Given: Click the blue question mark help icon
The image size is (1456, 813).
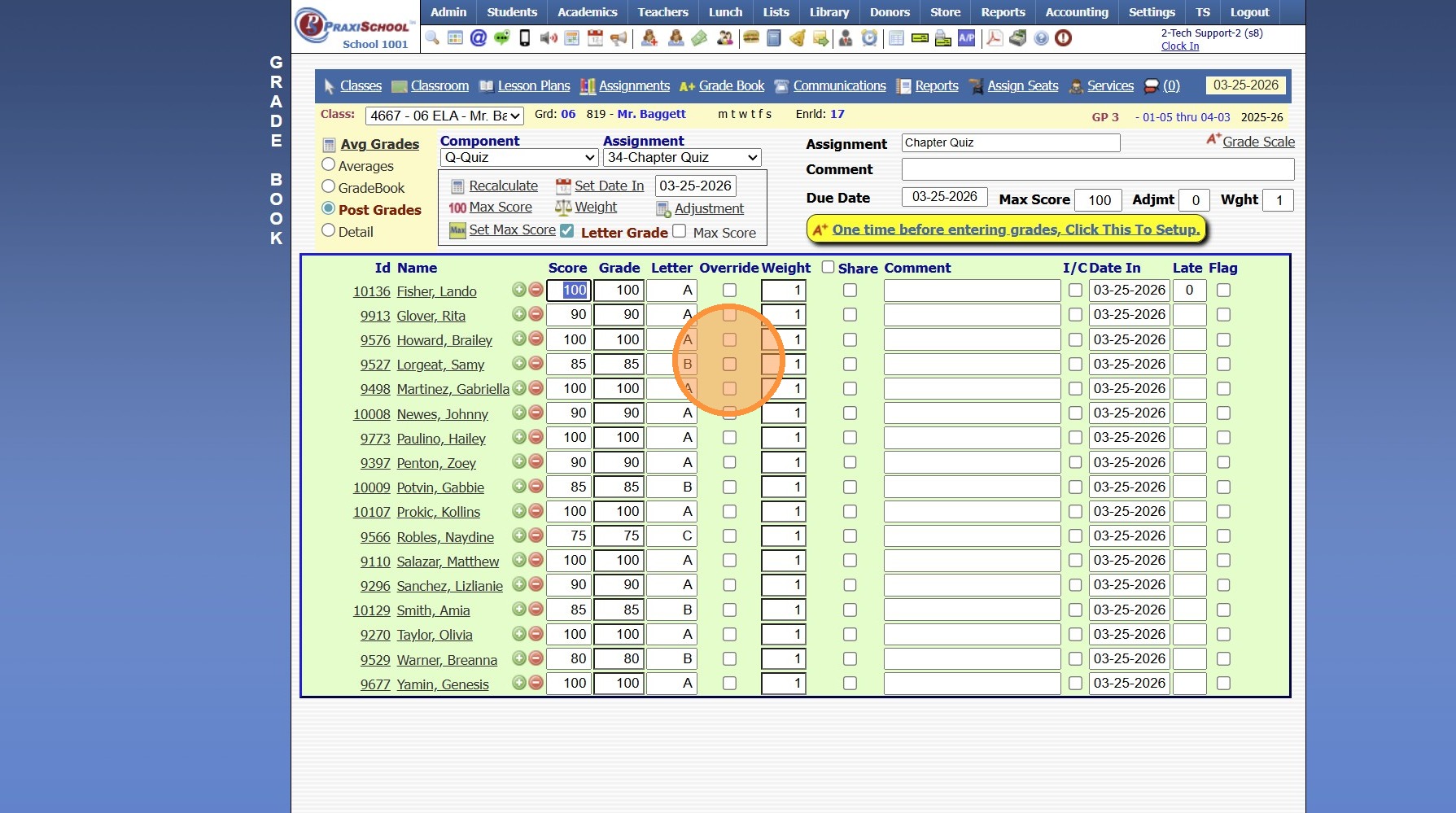Looking at the screenshot, I should pos(1041,38).
